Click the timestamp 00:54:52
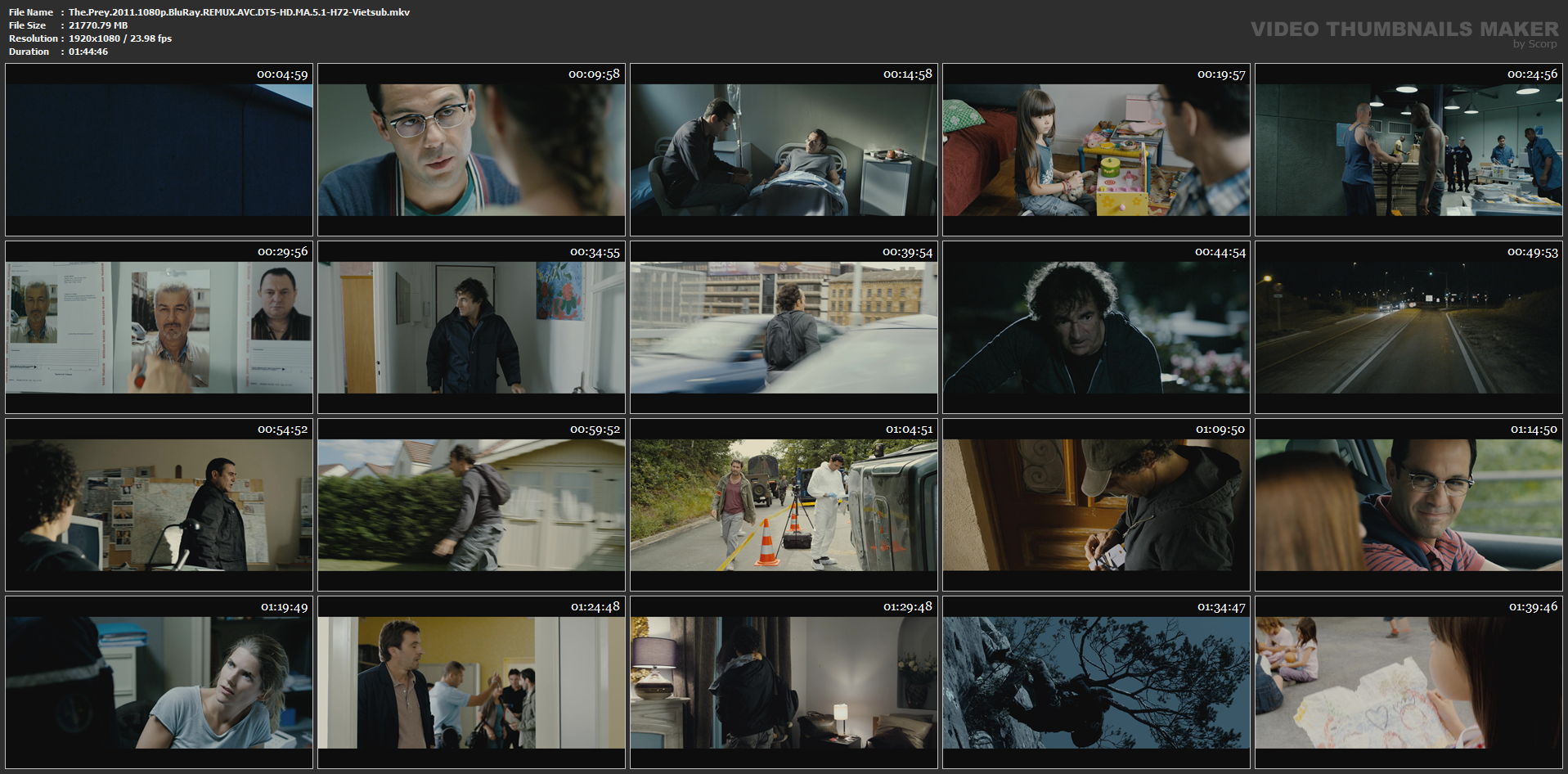Screen dimensions: 1568x774 click(283, 430)
